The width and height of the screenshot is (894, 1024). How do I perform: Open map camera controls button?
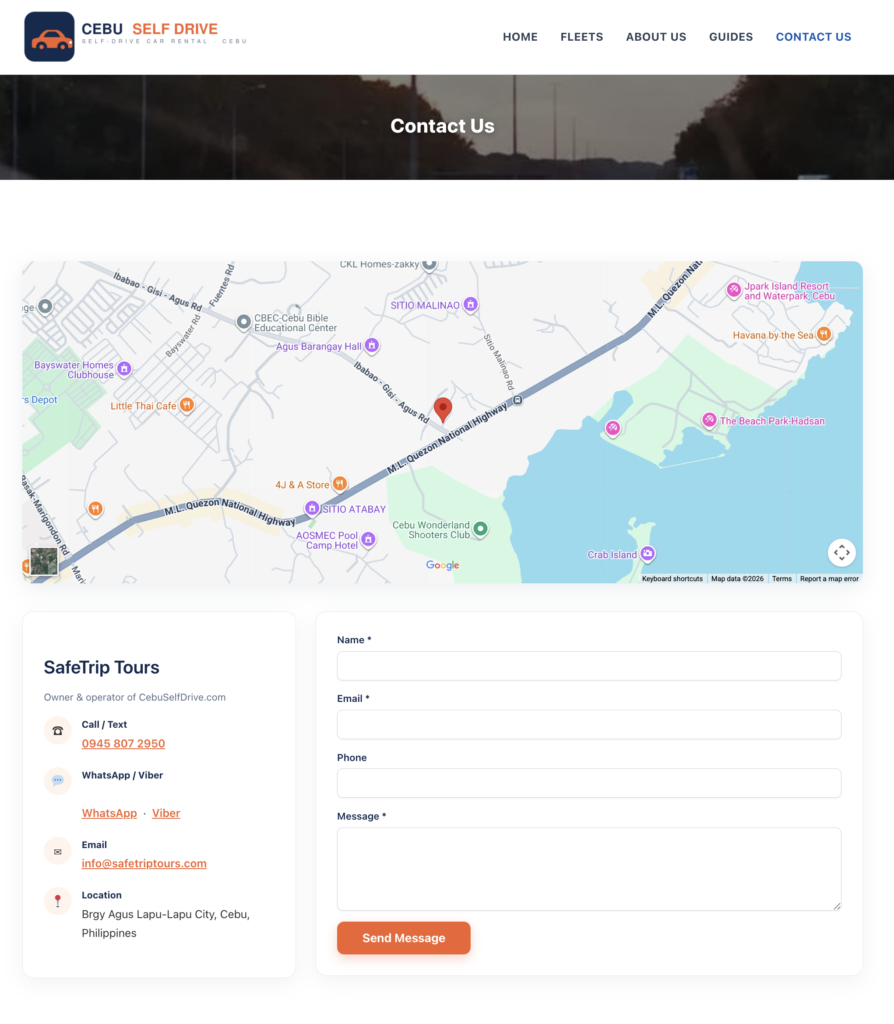[x=842, y=552]
